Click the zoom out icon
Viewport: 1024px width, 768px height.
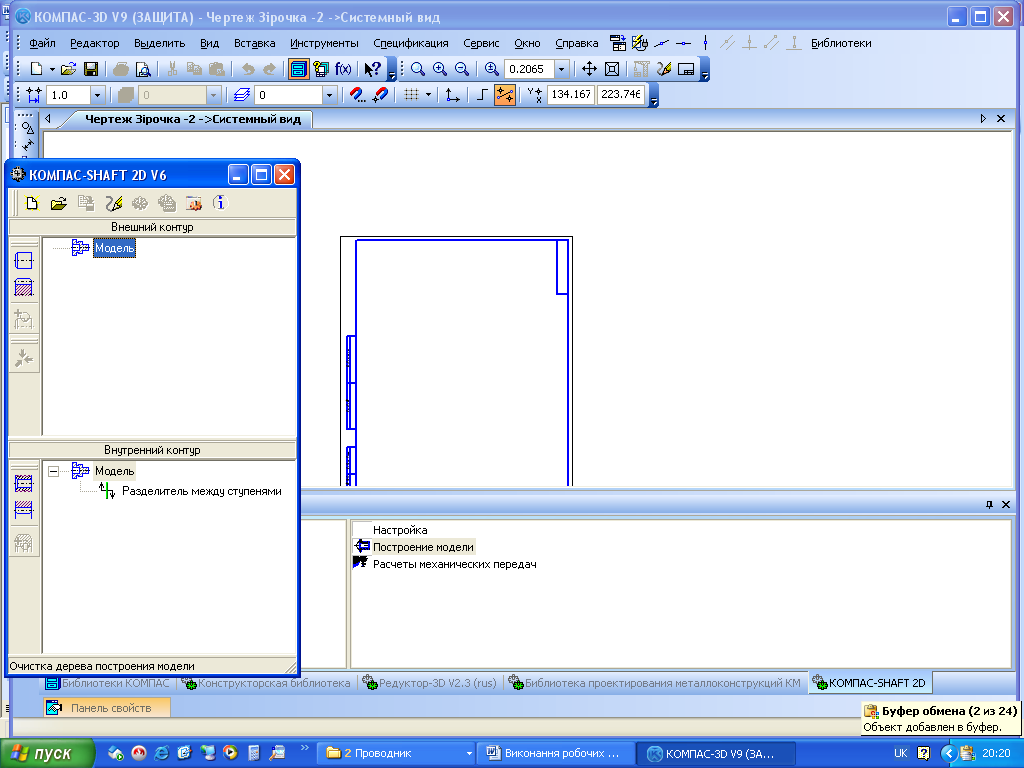(x=462, y=69)
